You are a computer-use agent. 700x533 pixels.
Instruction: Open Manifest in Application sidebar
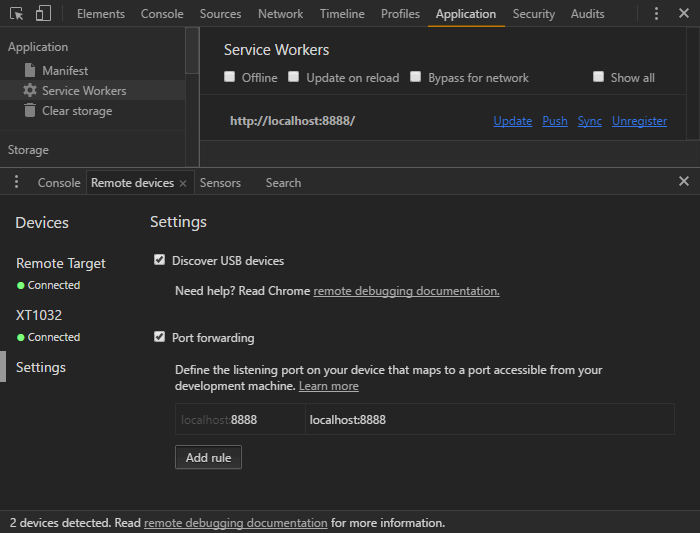click(x=64, y=71)
